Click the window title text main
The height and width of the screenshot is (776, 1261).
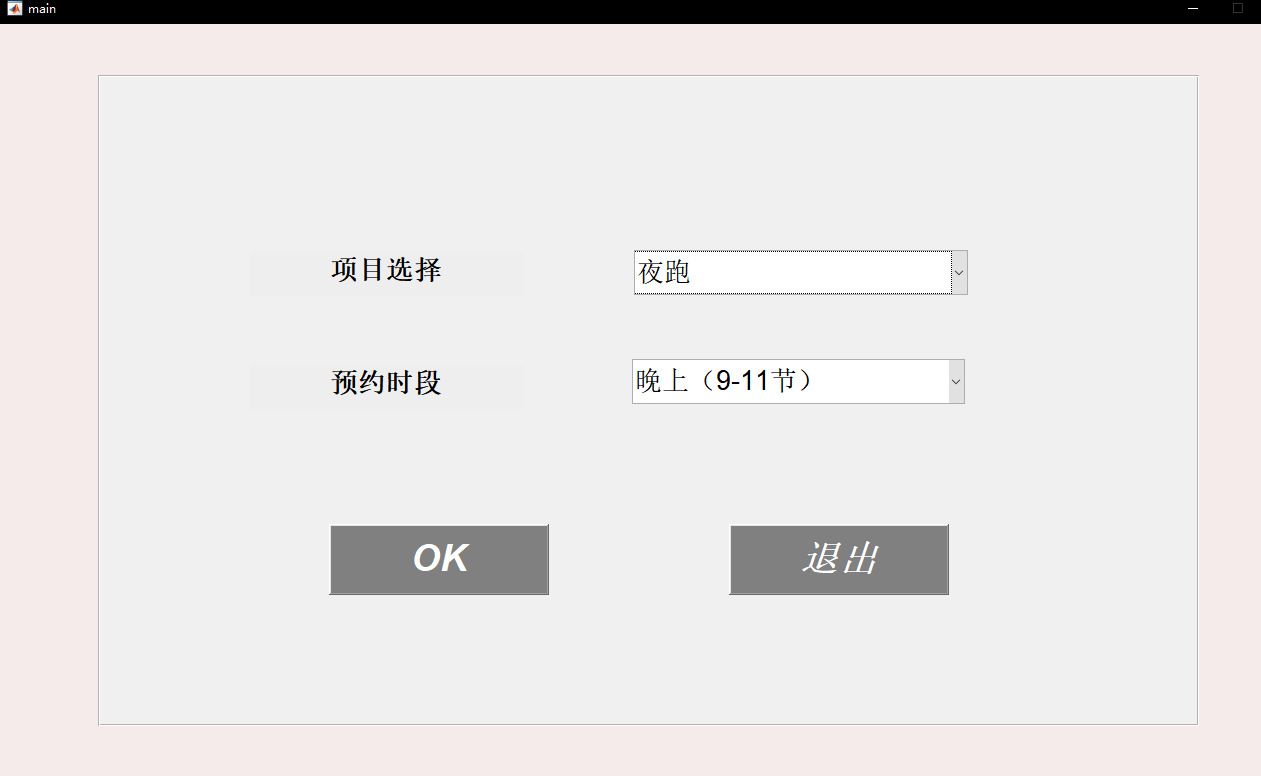[42, 9]
